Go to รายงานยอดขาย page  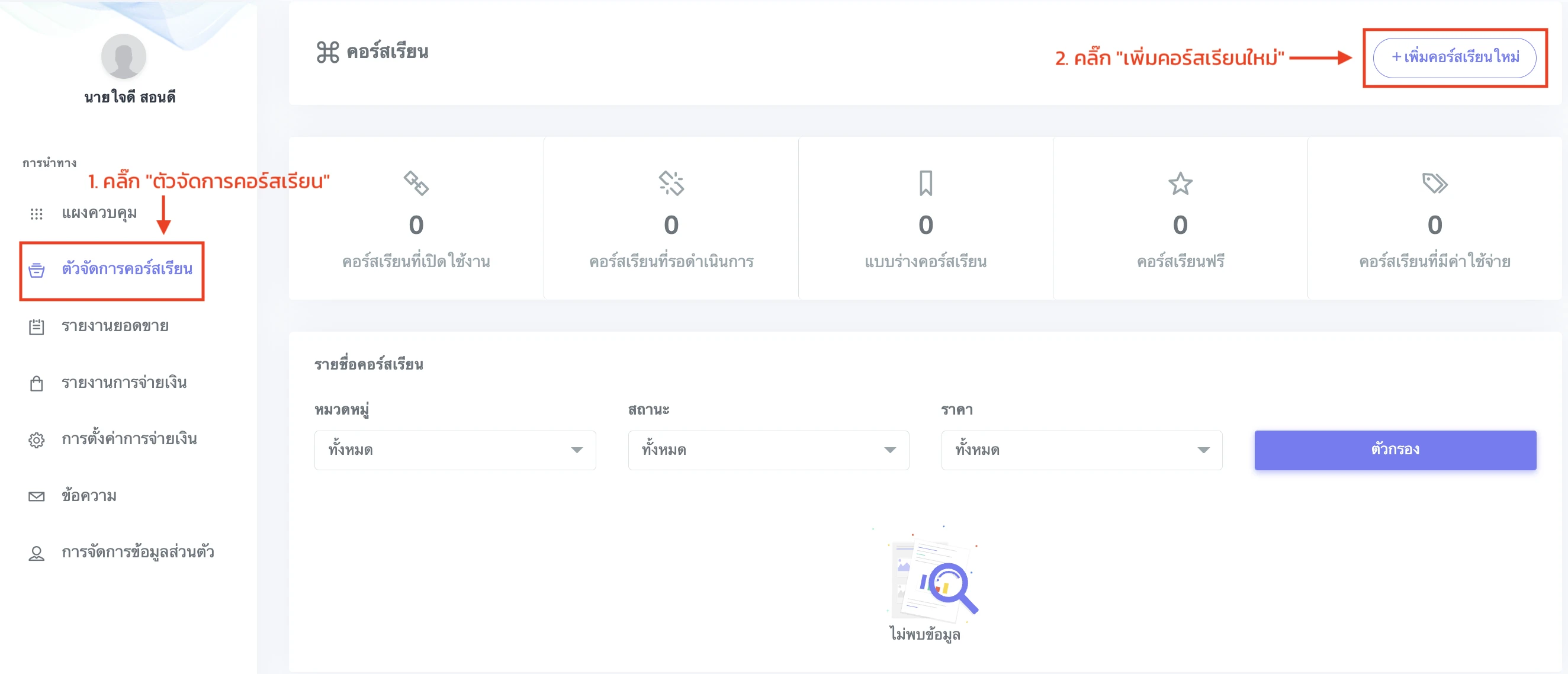point(115,326)
